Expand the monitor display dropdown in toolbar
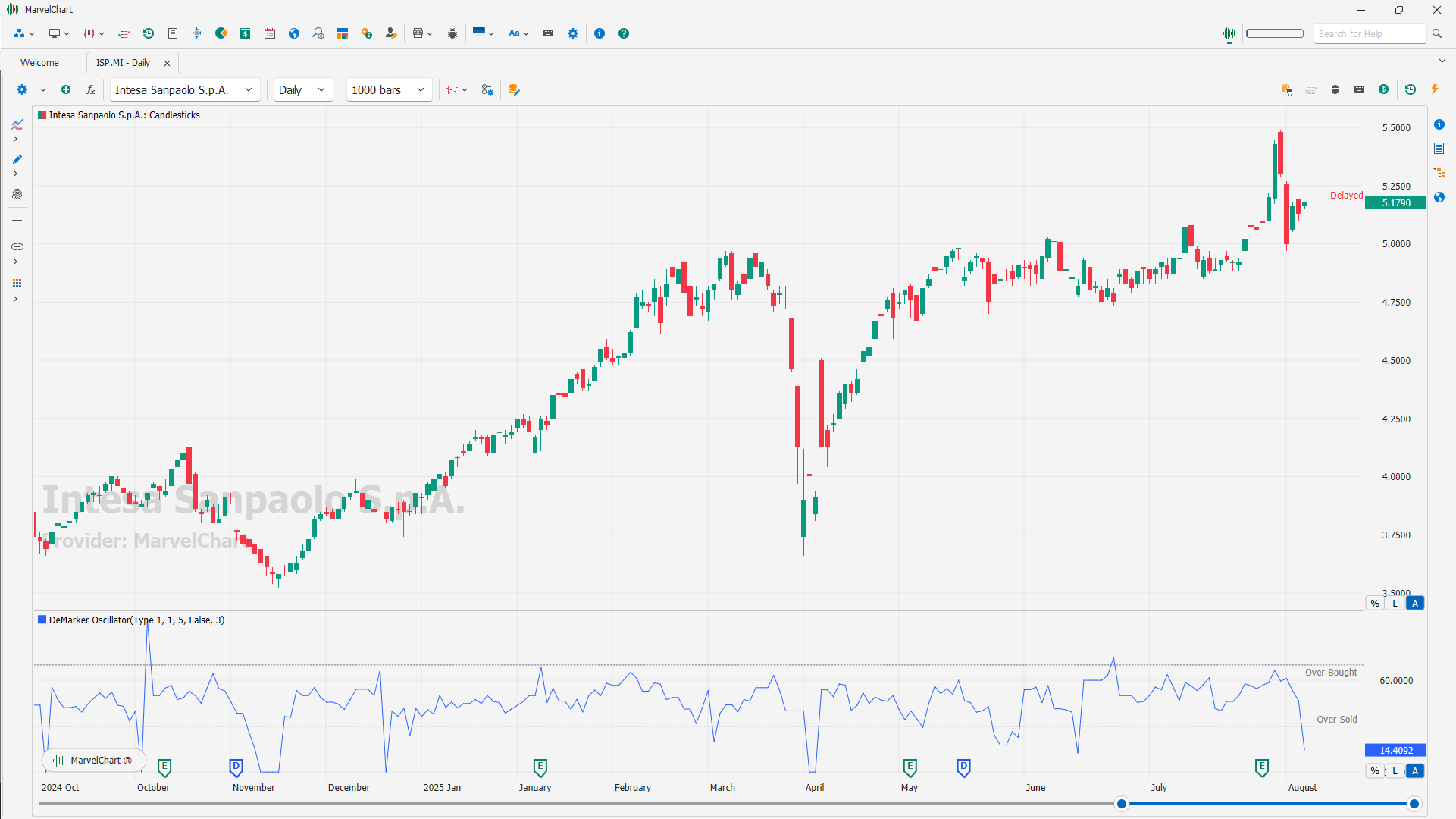The width and height of the screenshot is (1456, 819). [x=59, y=33]
